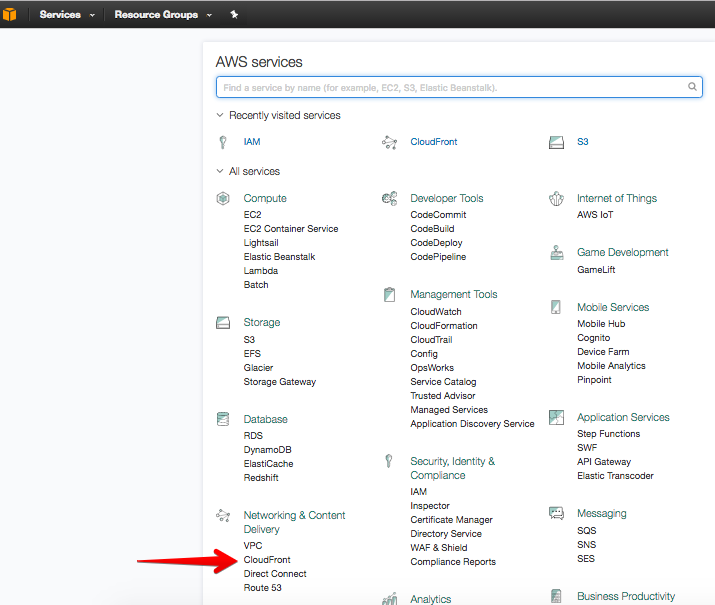Open VPC under Networking
The image size is (715, 605).
pyautogui.click(x=253, y=545)
